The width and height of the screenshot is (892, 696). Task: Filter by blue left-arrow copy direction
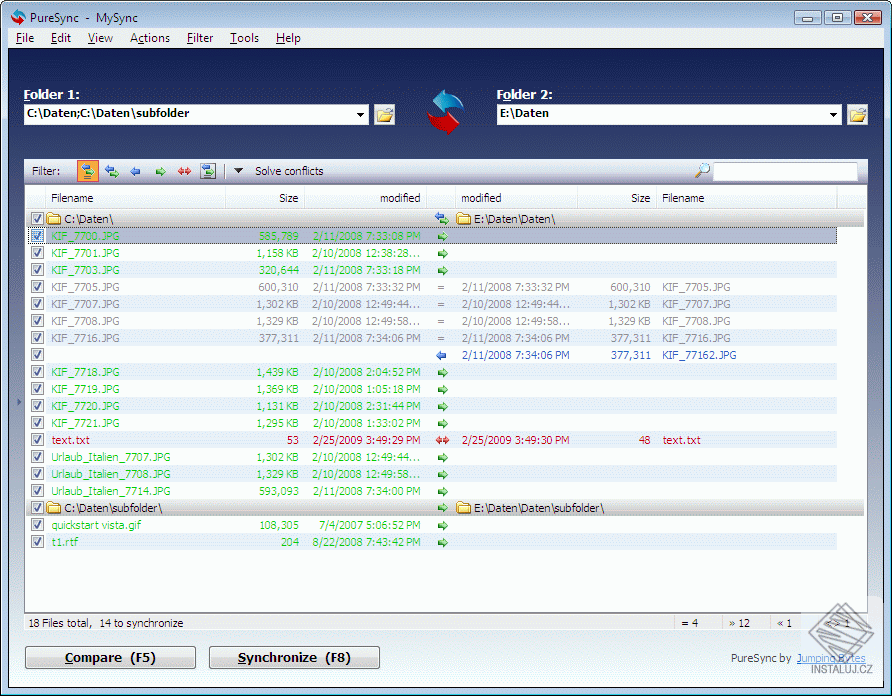pos(136,171)
